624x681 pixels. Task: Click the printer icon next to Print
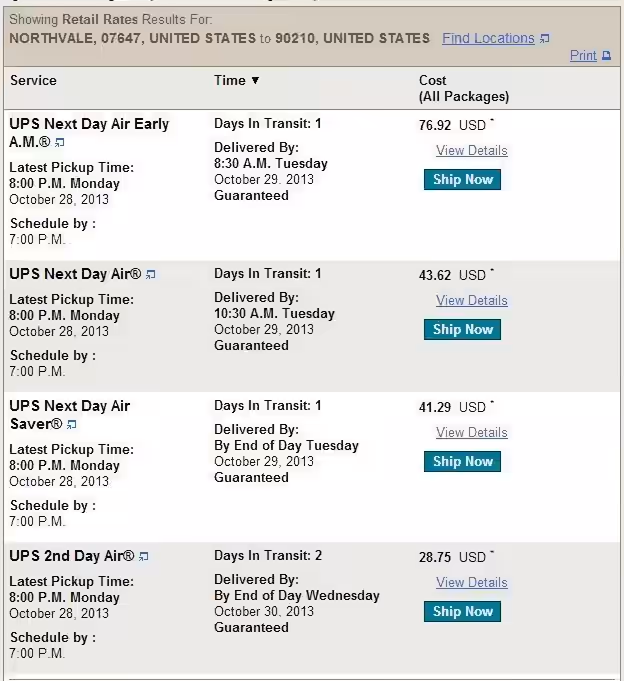(x=607, y=56)
